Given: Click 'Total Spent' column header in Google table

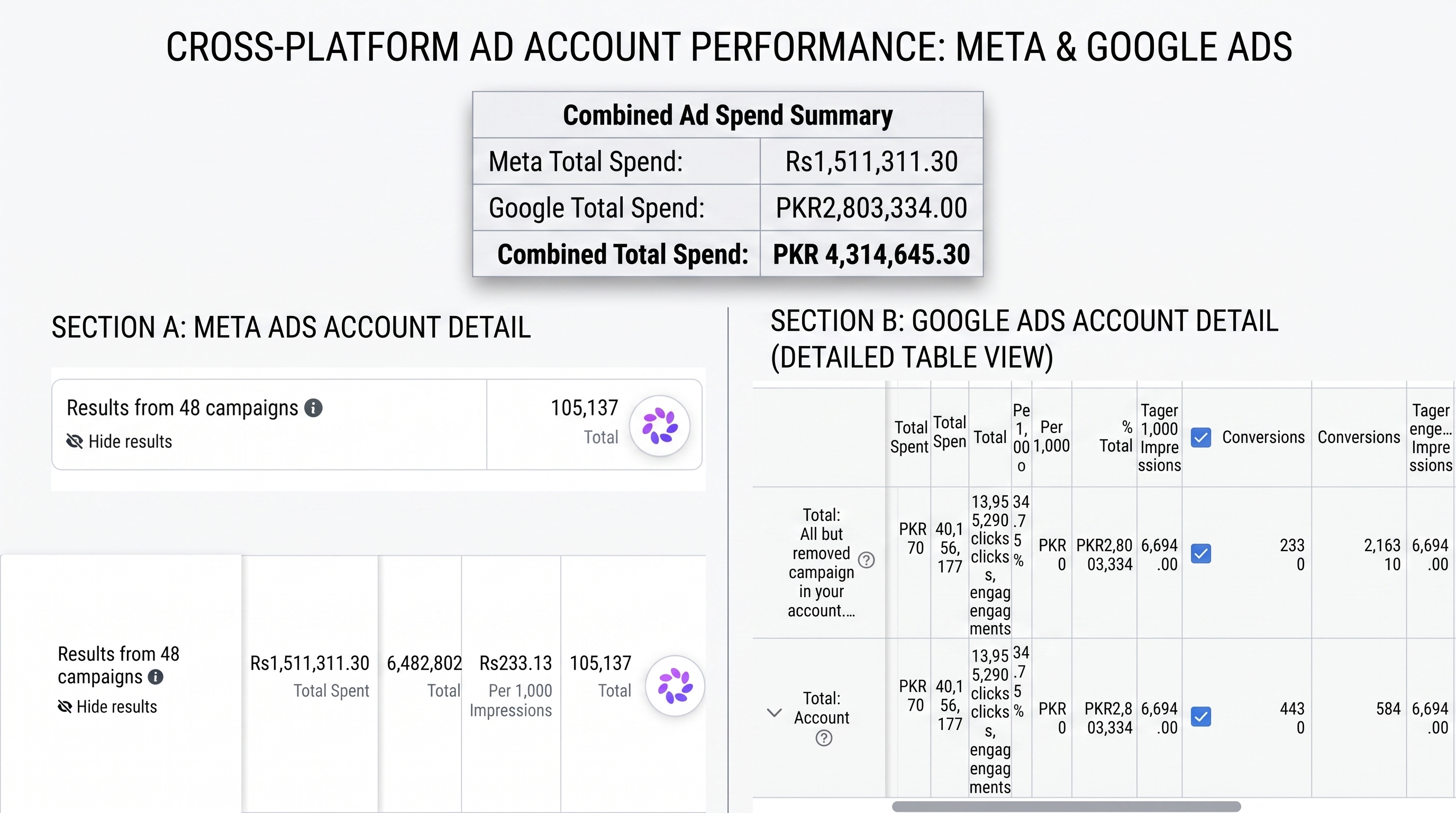Looking at the screenshot, I should coord(909,437).
